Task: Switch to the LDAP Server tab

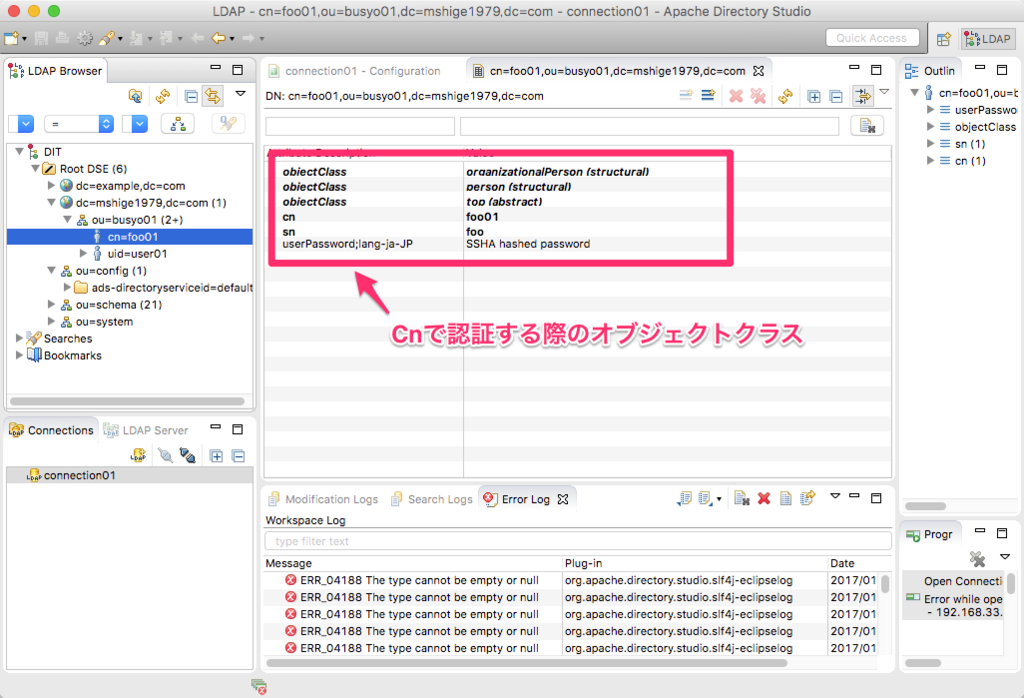Action: click(x=146, y=430)
